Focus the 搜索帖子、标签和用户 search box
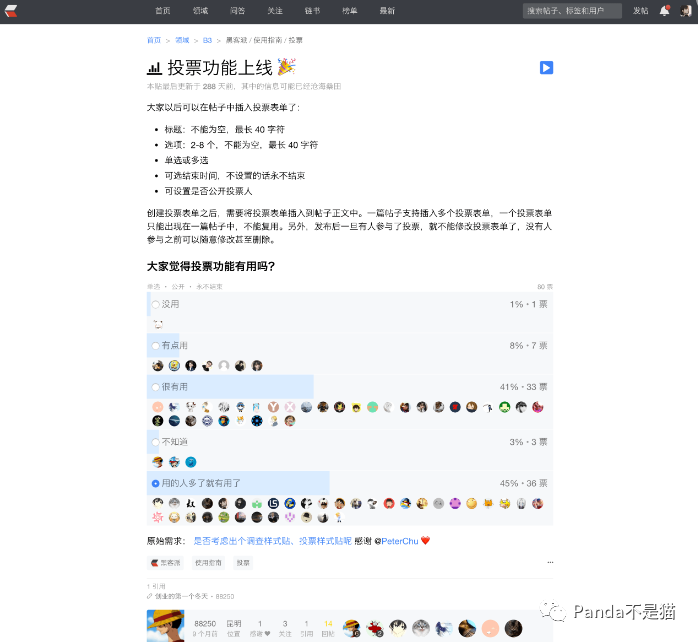This screenshot has height=642, width=698. click(572, 11)
